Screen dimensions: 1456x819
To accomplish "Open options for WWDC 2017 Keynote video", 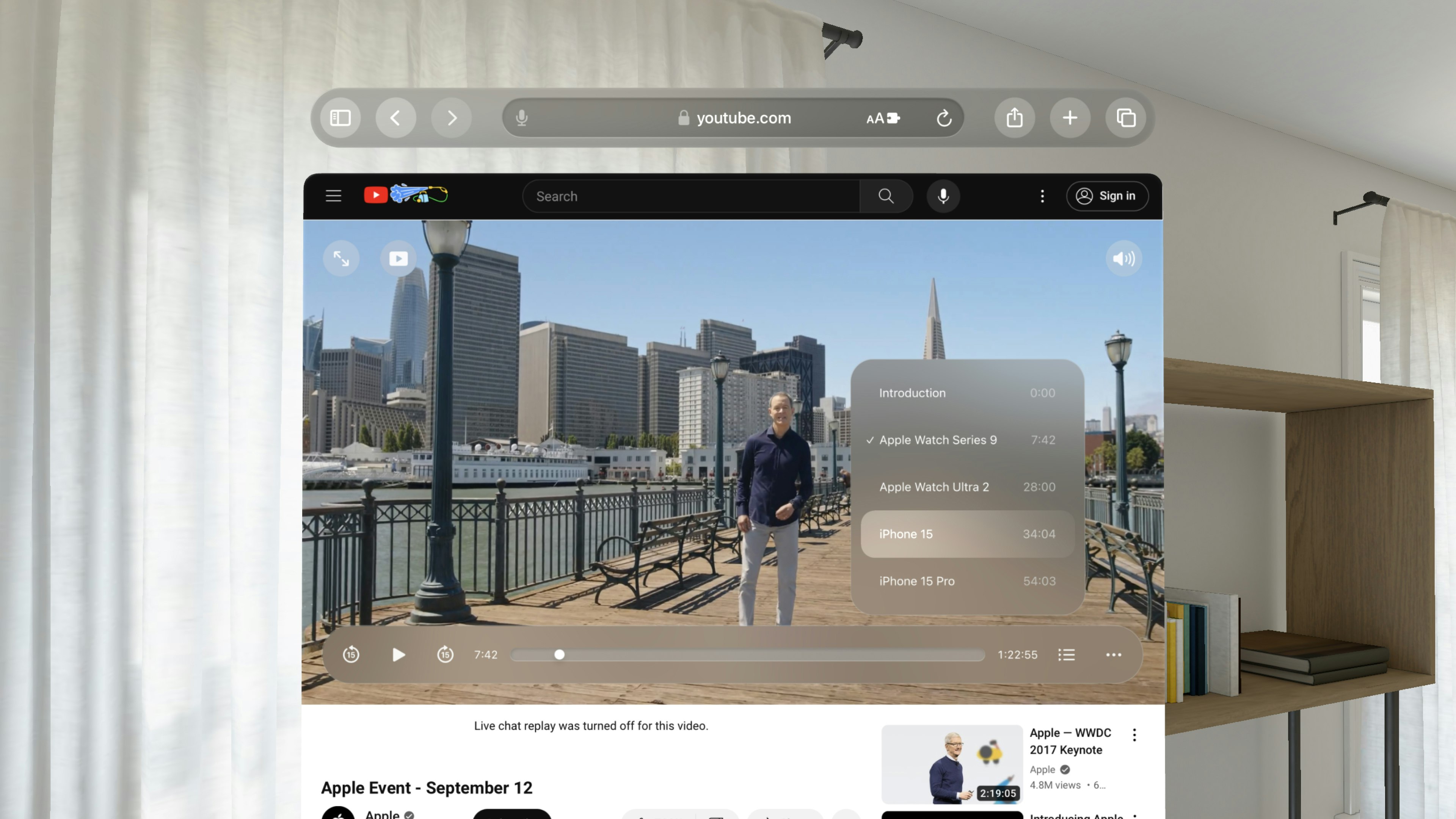I will pyautogui.click(x=1134, y=735).
